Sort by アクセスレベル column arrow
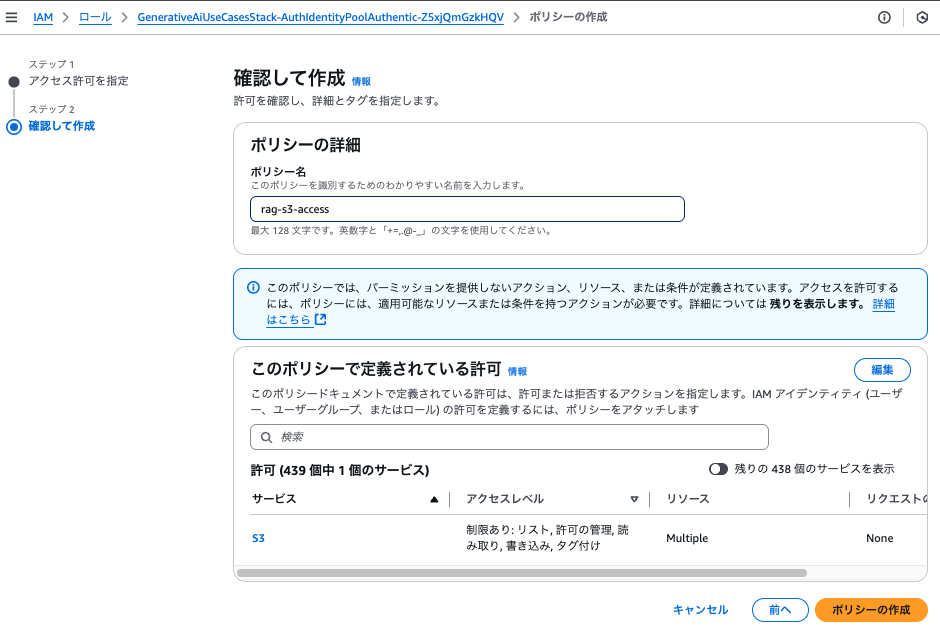The image size is (940, 638). pos(634,499)
